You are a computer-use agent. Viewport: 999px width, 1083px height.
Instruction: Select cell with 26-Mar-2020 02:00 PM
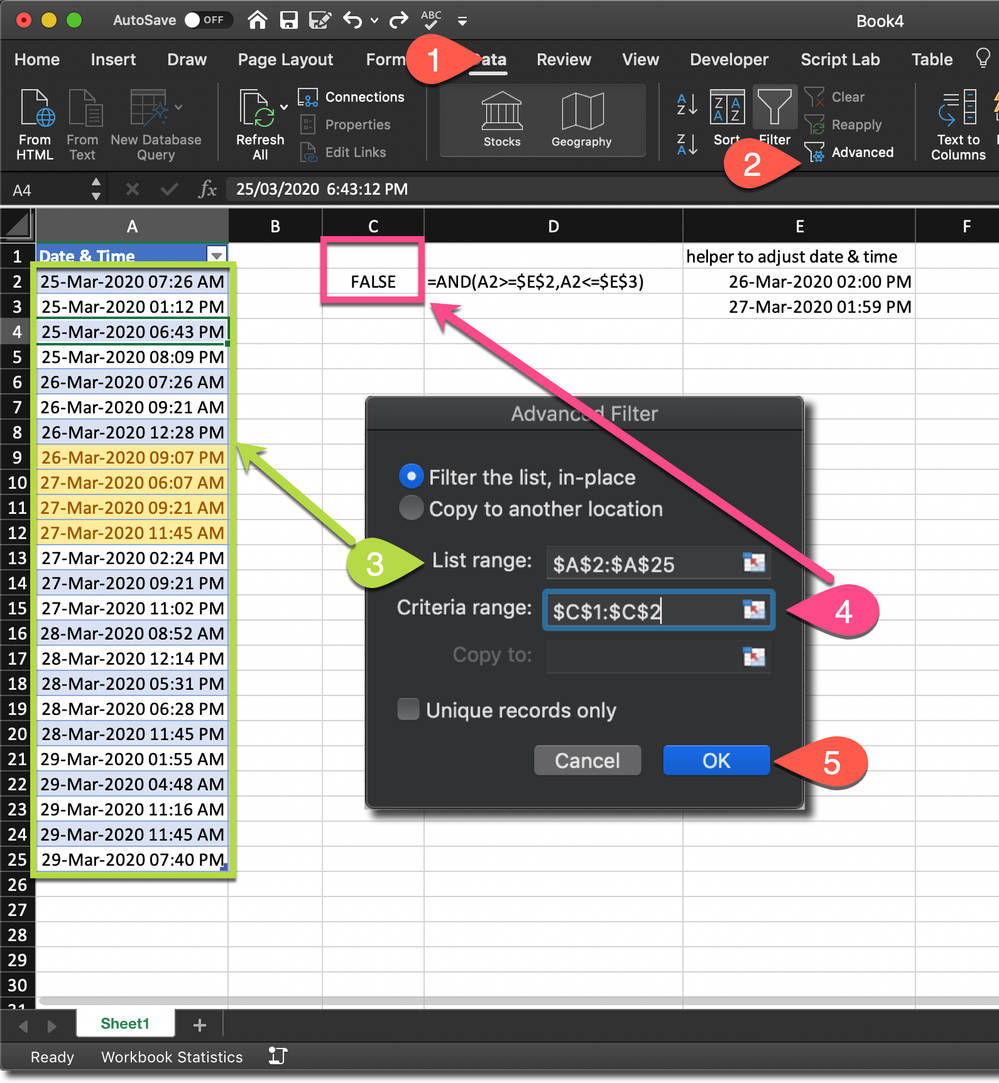pos(799,282)
